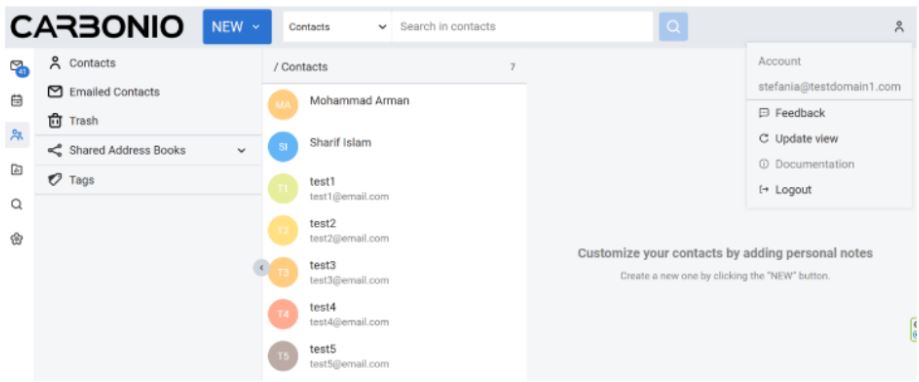Click the blue search magnifier button
Image resolution: width=919 pixels, height=382 pixels.
pyautogui.click(x=673, y=27)
